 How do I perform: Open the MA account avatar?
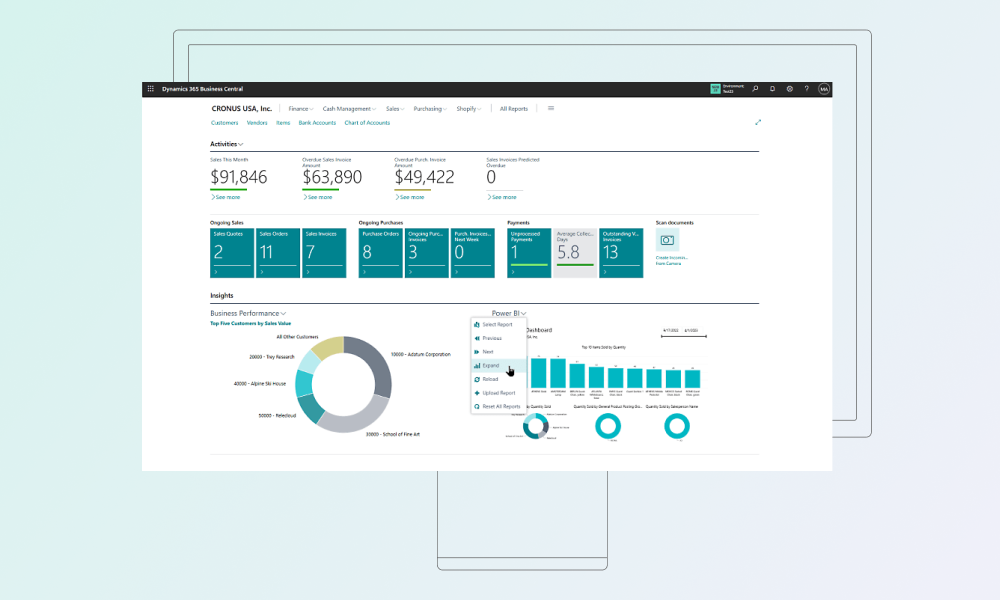click(x=823, y=89)
